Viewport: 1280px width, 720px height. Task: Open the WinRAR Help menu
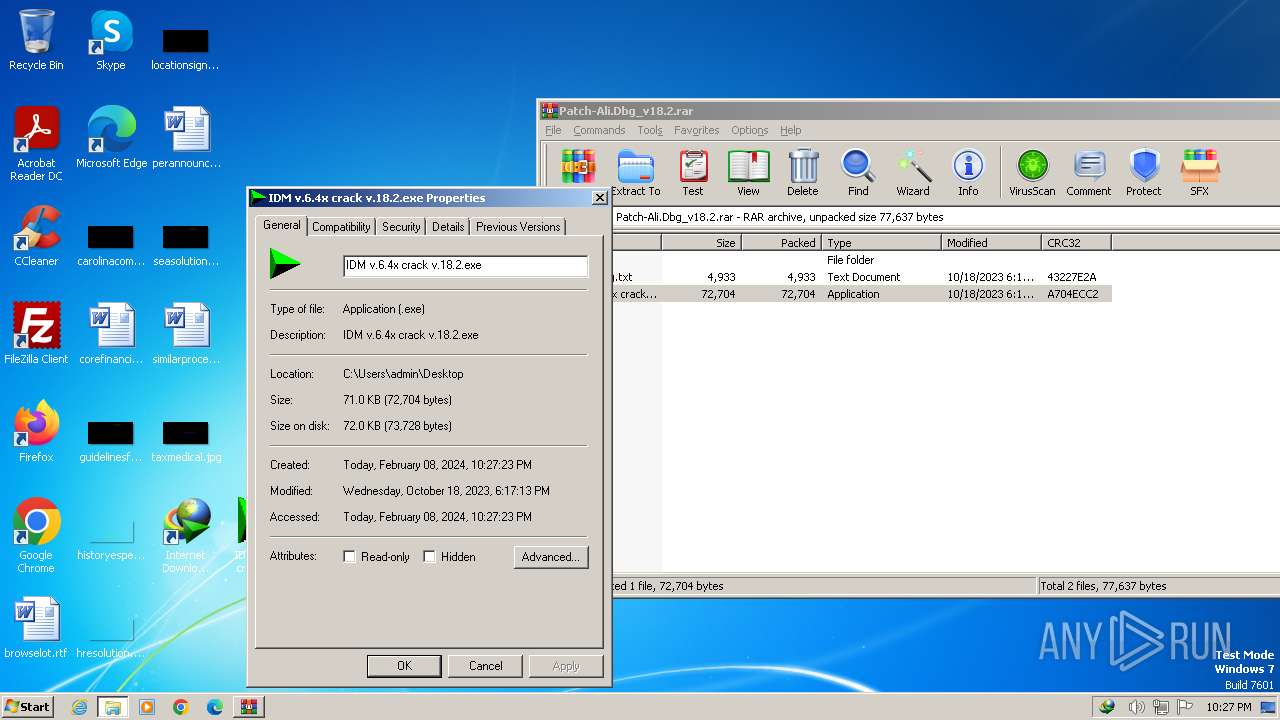coord(790,130)
